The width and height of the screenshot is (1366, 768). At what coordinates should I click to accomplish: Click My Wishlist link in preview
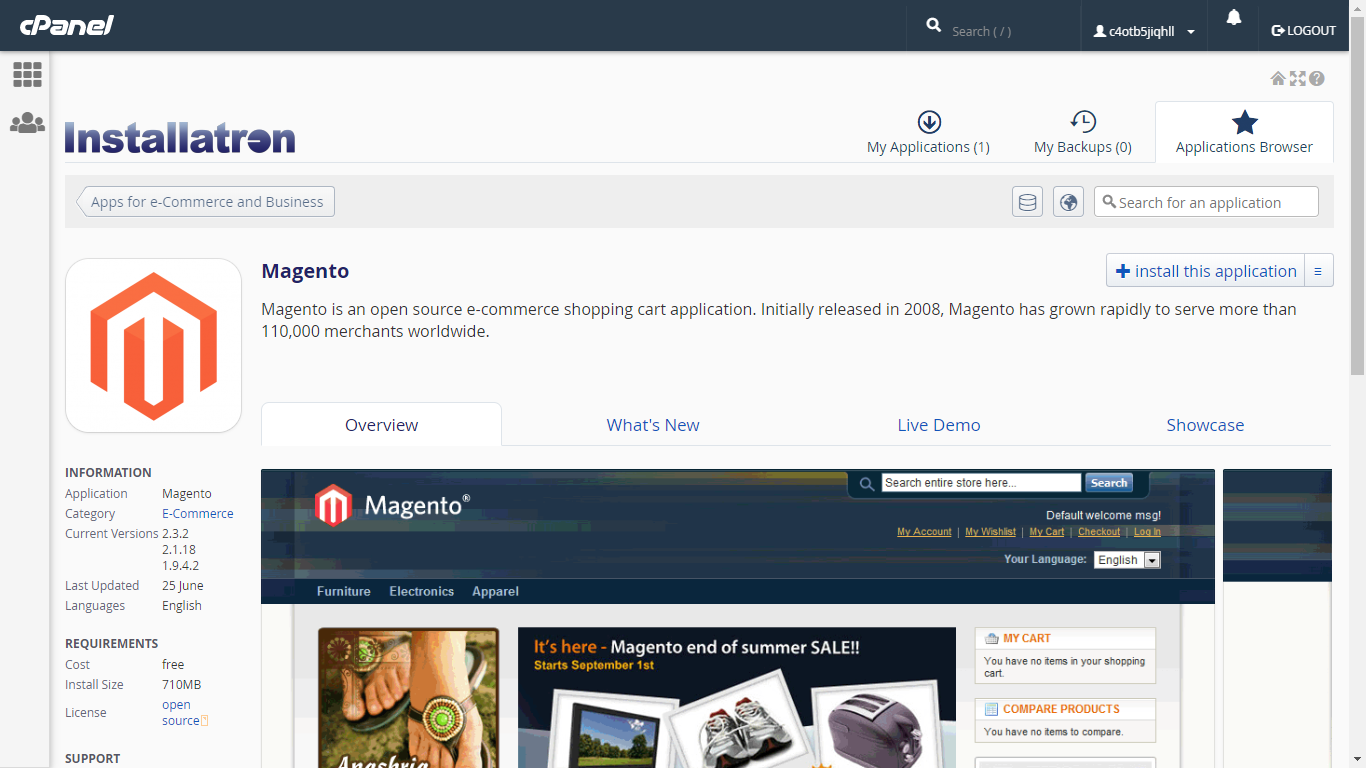pyautogui.click(x=990, y=532)
